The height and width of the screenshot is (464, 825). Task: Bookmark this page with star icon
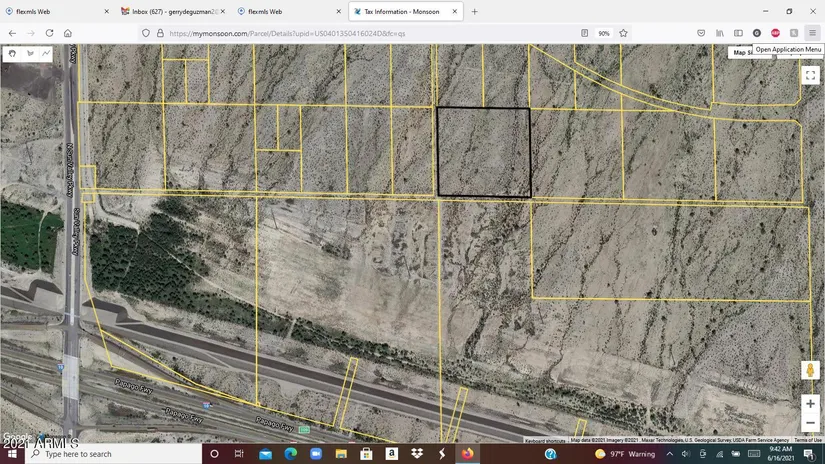click(623, 33)
